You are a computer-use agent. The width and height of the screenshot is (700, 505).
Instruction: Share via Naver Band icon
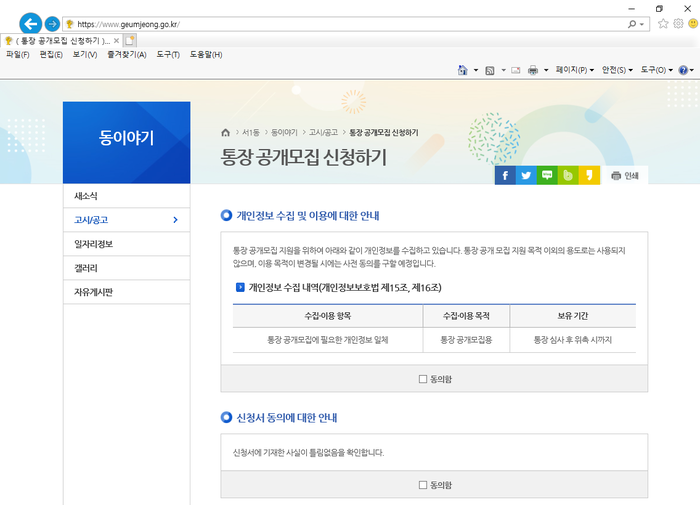click(568, 176)
